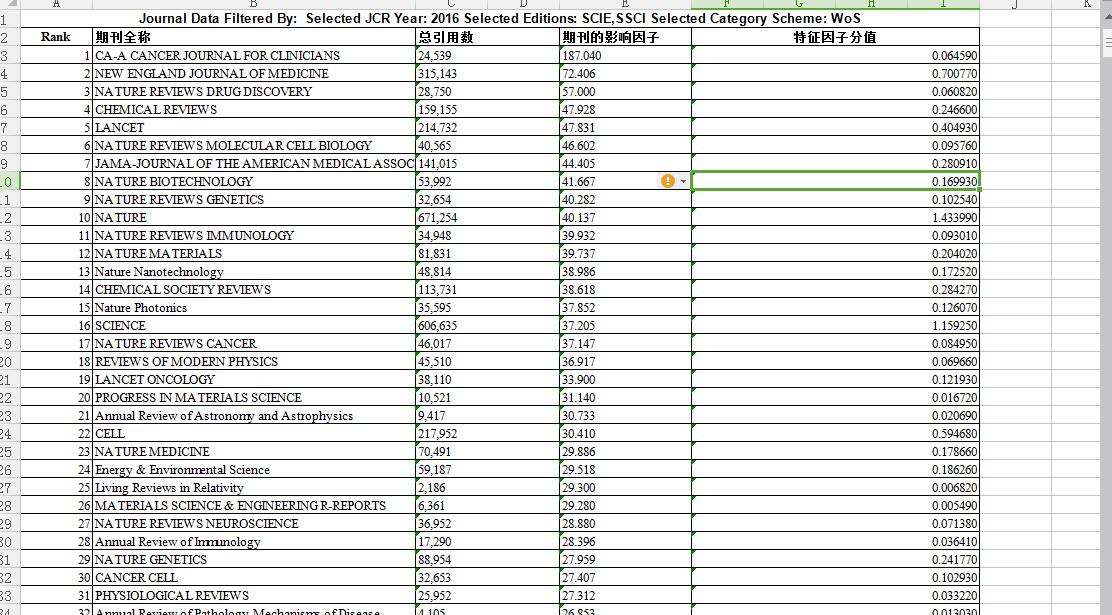Select the CHEMICAL SOCIETY REVIEWS cell
1112x615 pixels.
pos(254,289)
